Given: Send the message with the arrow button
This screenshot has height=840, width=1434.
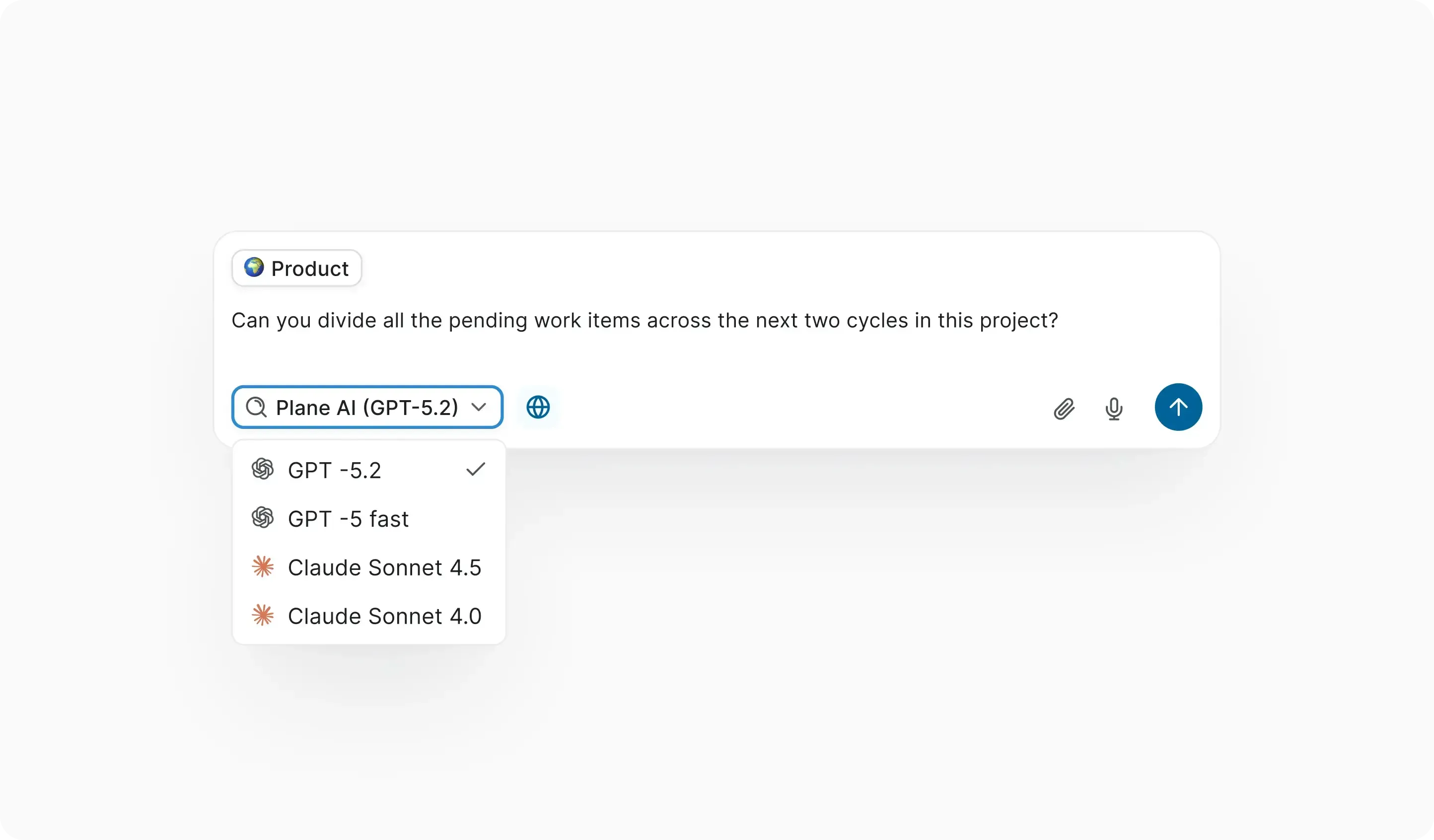Looking at the screenshot, I should tap(1178, 406).
